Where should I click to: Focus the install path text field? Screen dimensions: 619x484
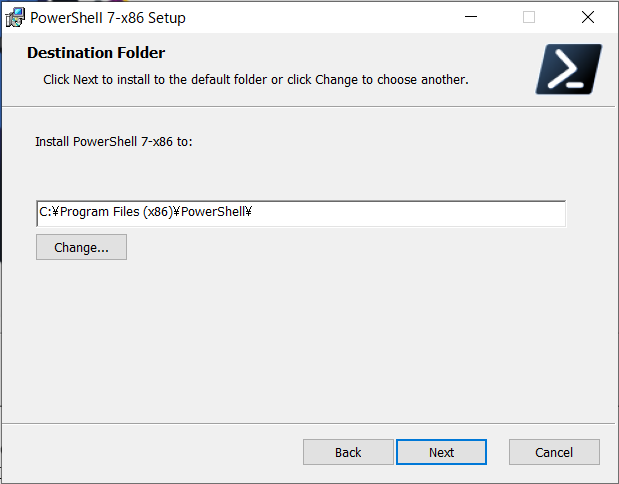(x=301, y=214)
